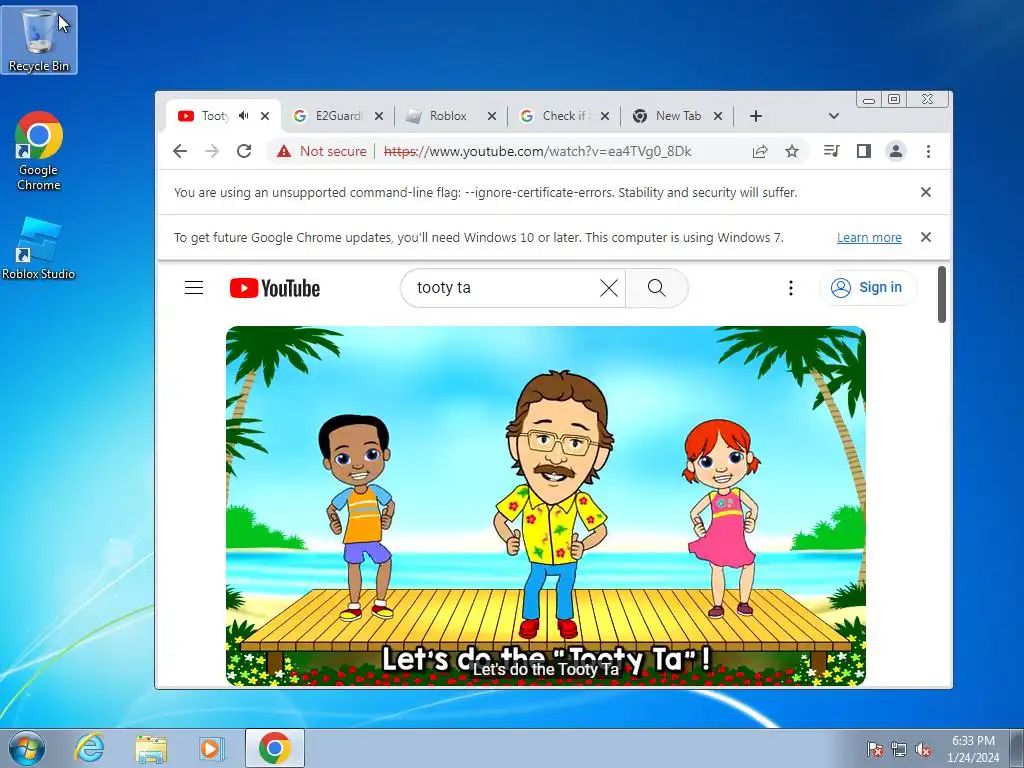Viewport: 1024px width, 768px height.
Task: Open the Chrome side panel
Action: click(x=863, y=151)
